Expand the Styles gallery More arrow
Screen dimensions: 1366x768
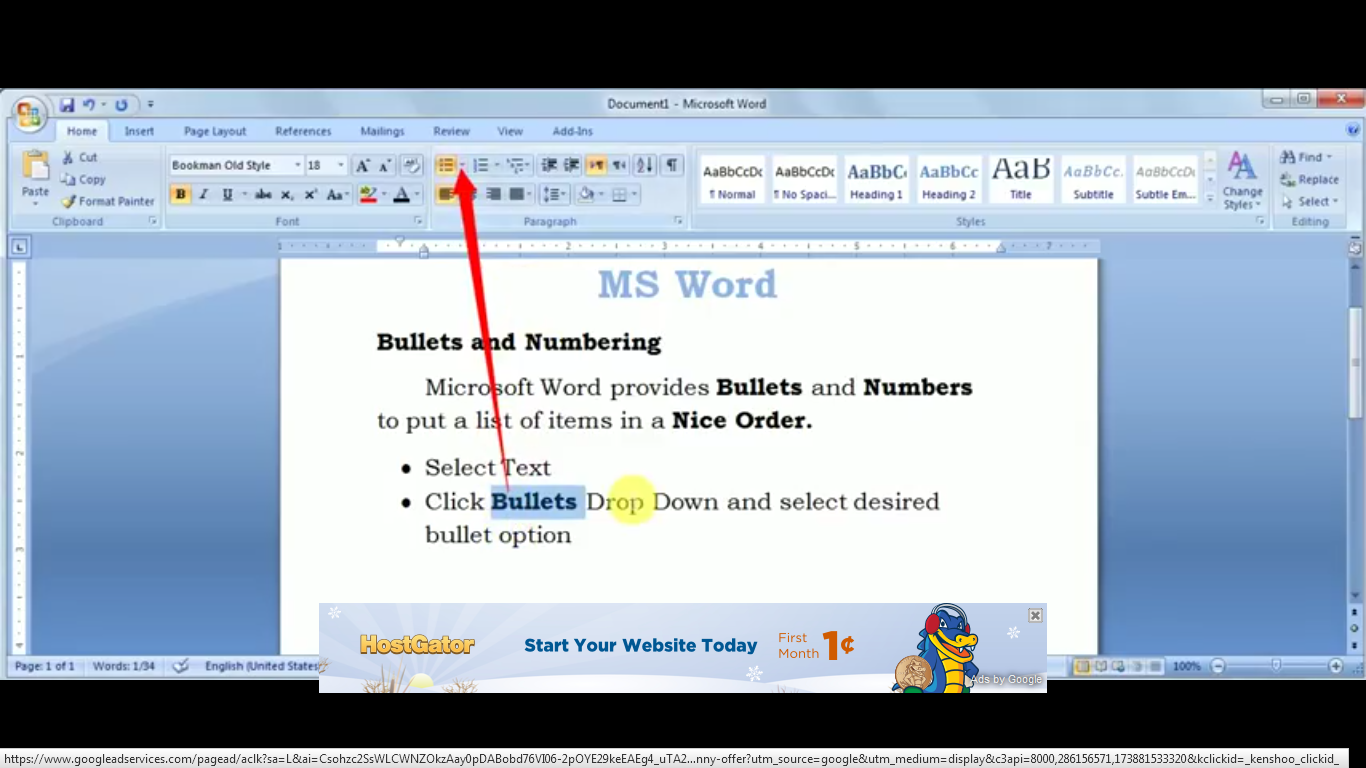coord(1210,198)
